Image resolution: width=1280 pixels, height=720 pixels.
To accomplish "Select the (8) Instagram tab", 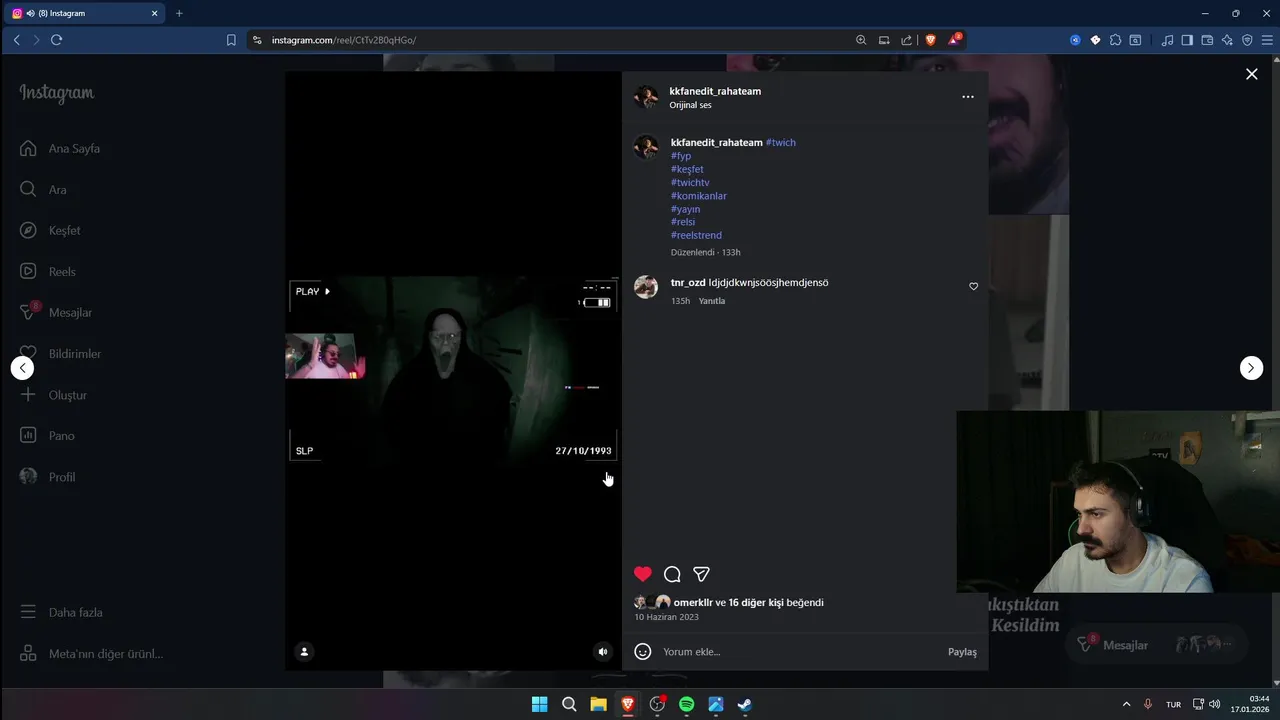I will pos(85,13).
